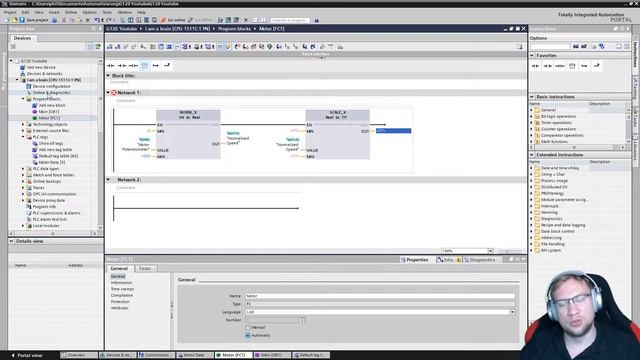
Task: Open Show all tags in PLC tags
Action: (x=51, y=144)
